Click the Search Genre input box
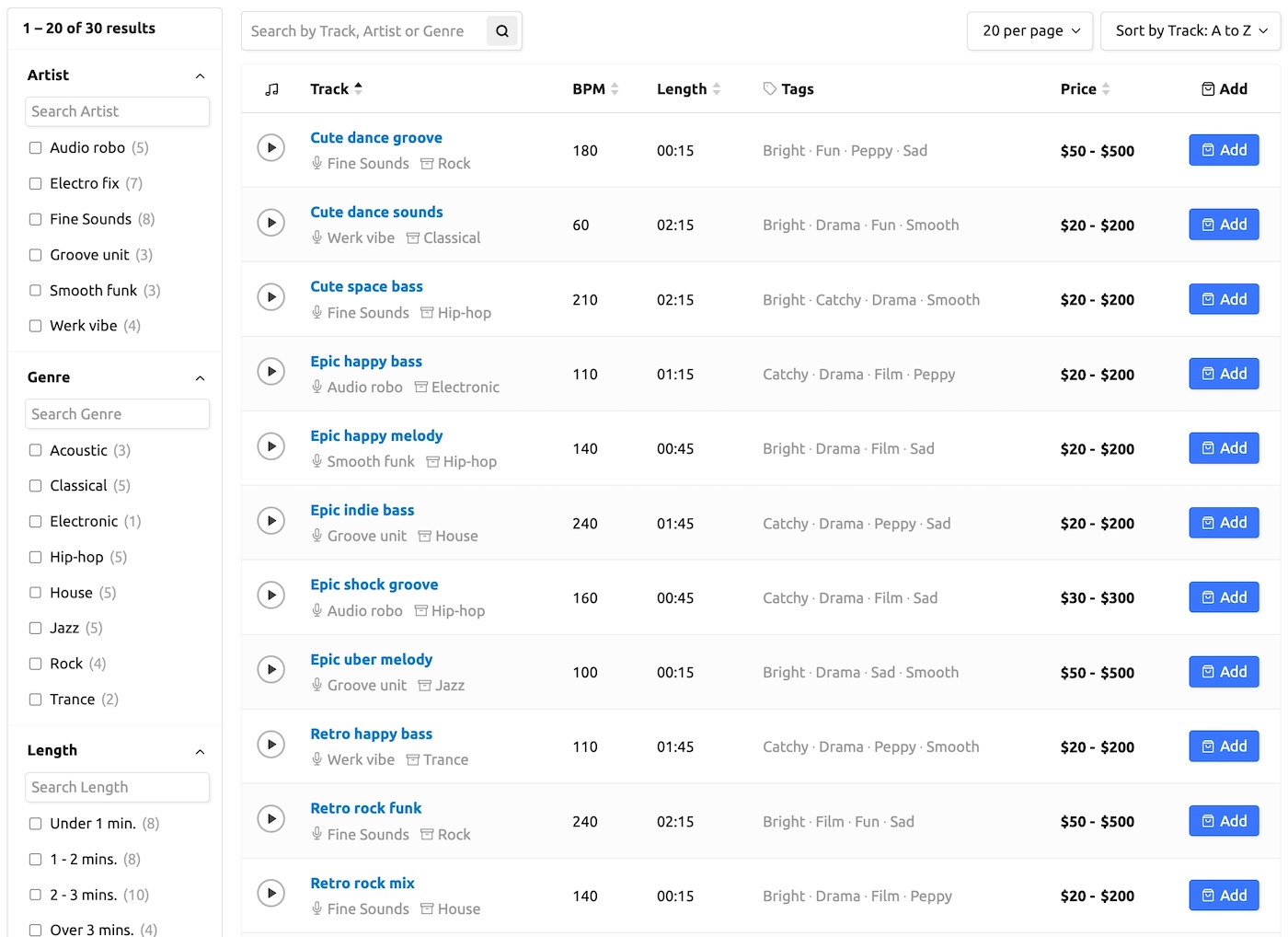 117,413
